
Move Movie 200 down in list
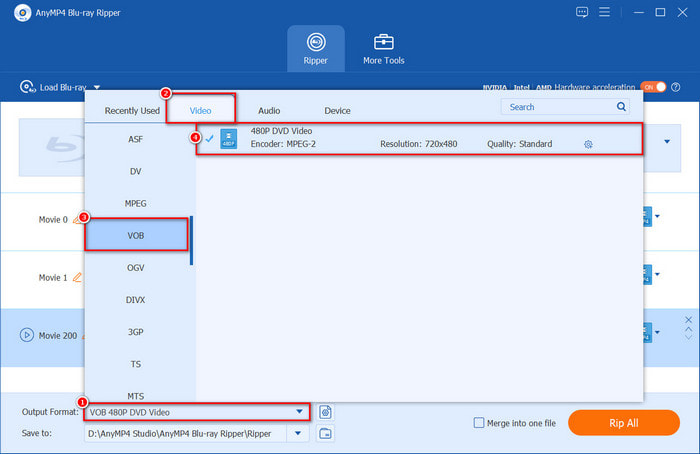688,337
